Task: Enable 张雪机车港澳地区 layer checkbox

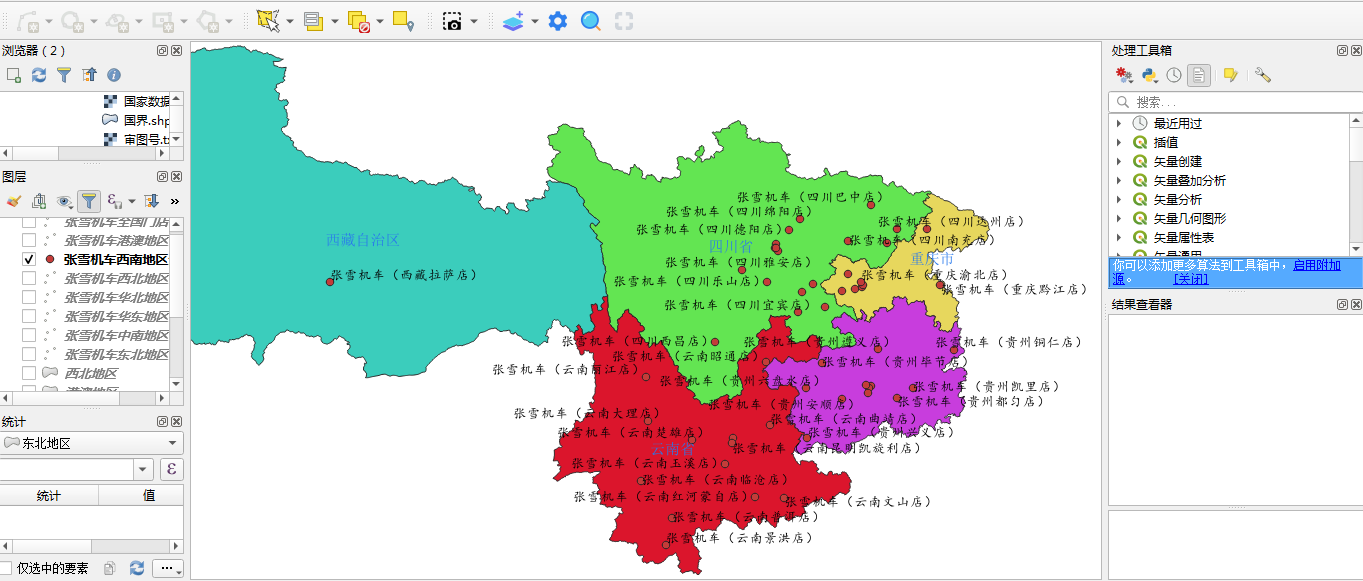Action: pyautogui.click(x=29, y=240)
